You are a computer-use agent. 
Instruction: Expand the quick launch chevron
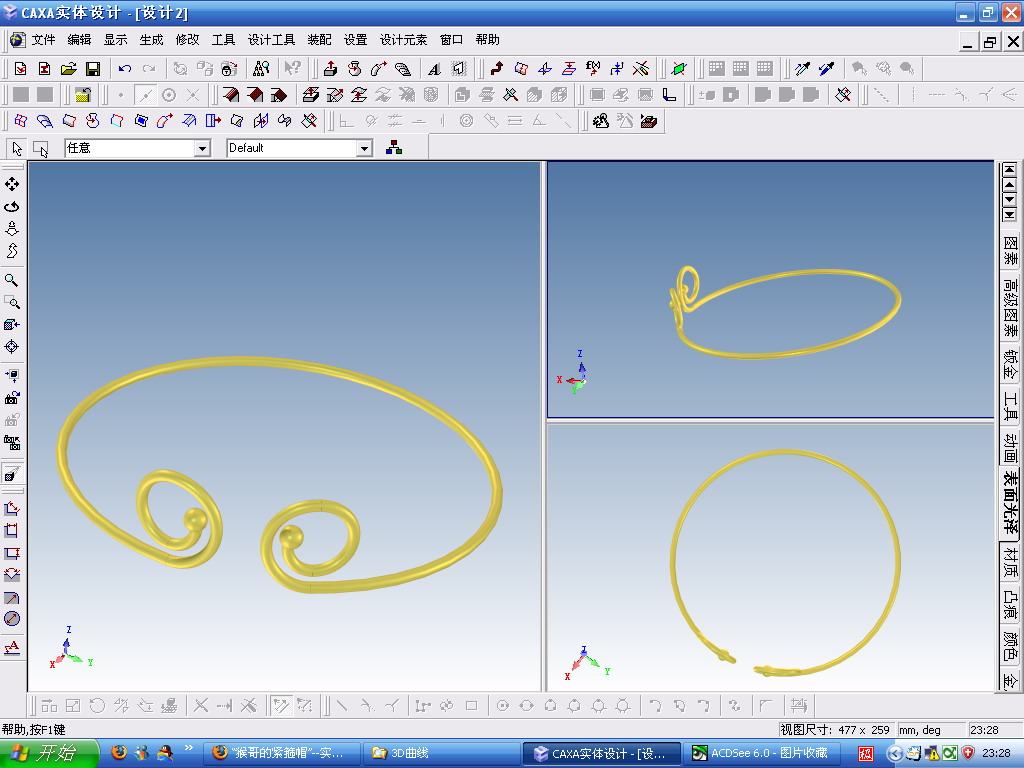189,748
